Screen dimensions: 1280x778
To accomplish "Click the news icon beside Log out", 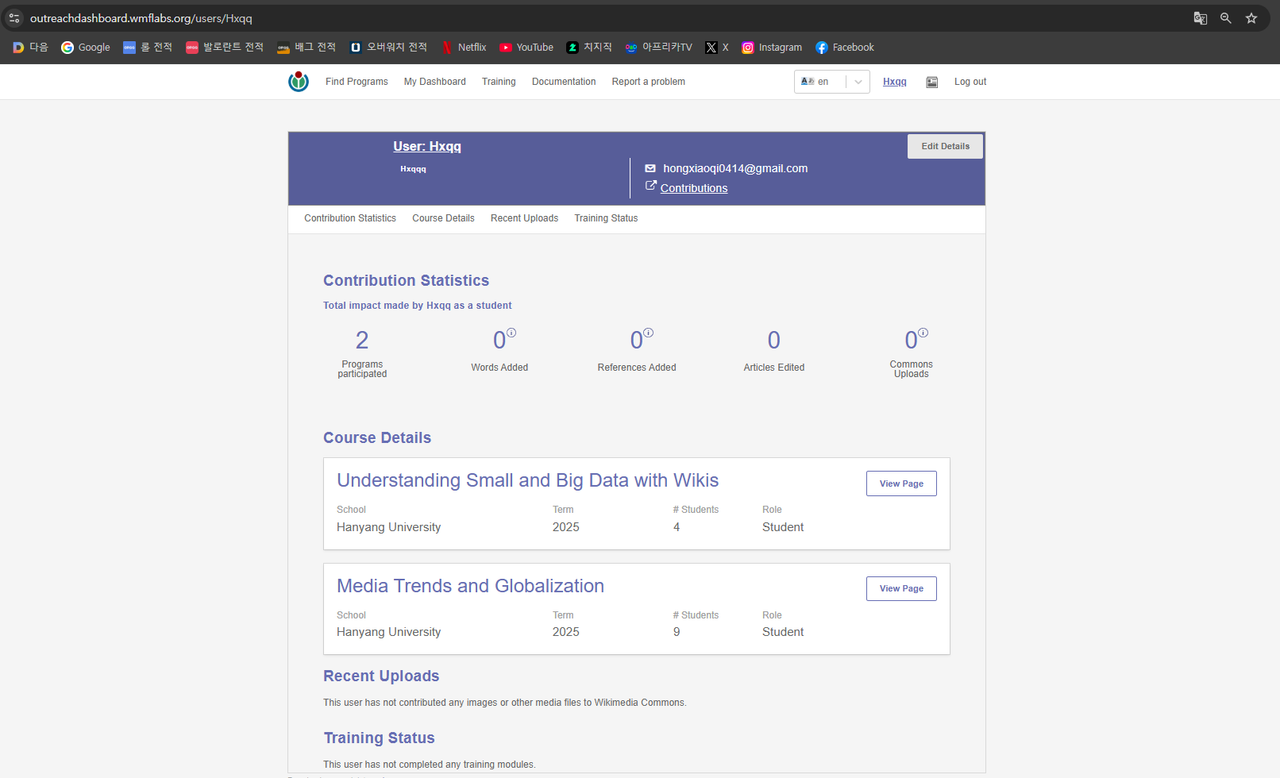I will click(932, 82).
